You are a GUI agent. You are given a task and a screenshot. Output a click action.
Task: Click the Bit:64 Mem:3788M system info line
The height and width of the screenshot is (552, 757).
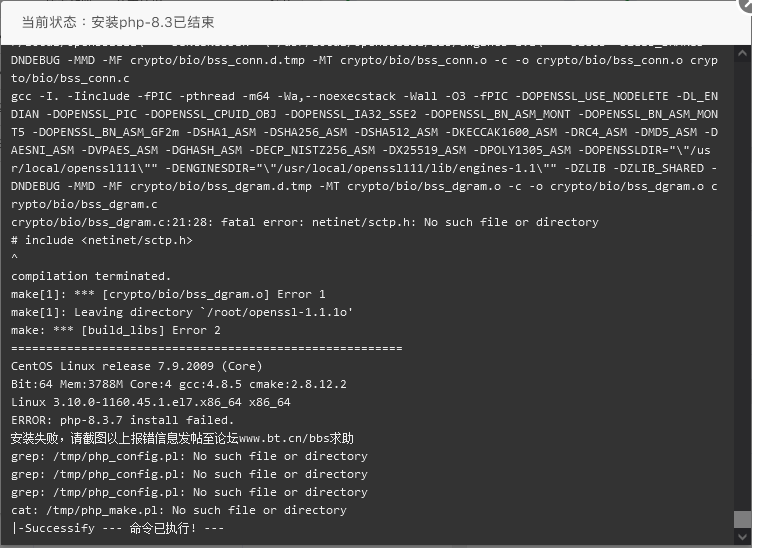coord(179,384)
